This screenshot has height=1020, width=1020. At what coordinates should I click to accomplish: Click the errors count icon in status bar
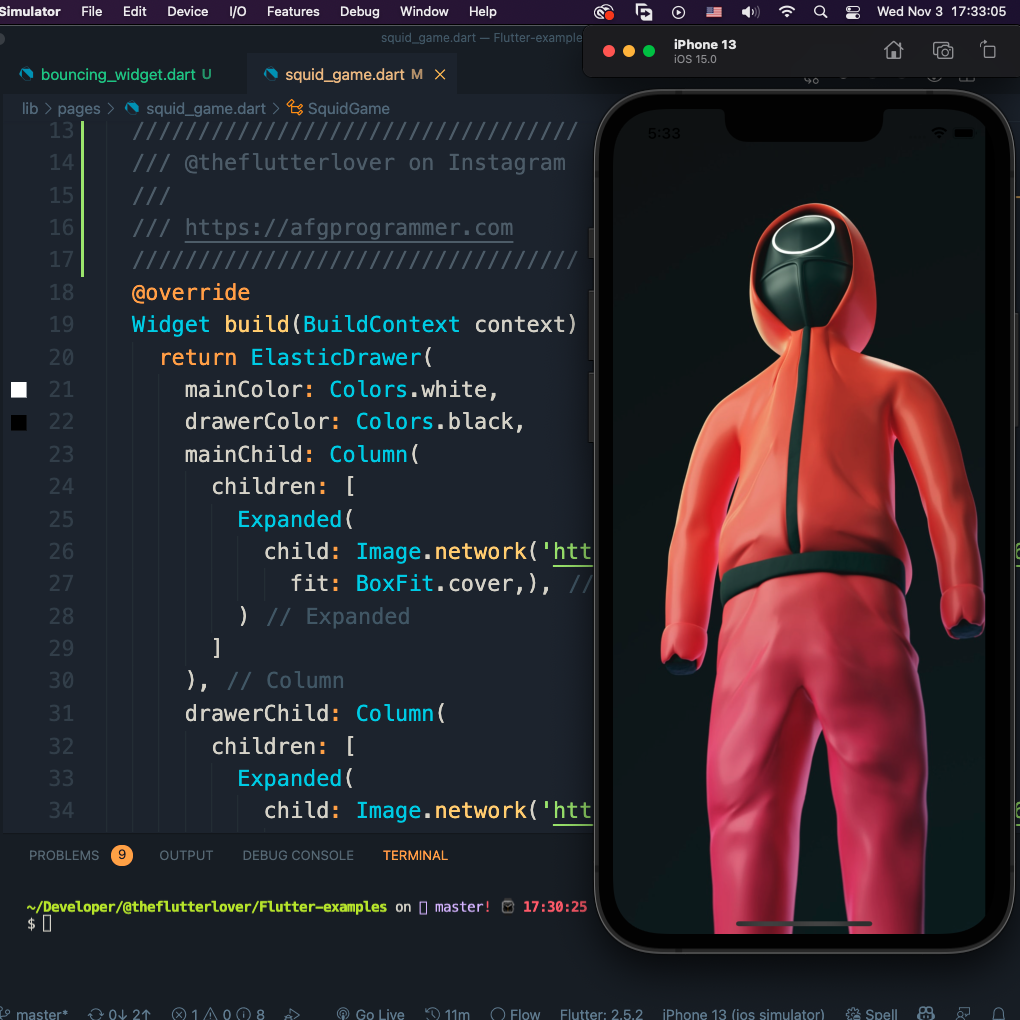pos(179,1013)
